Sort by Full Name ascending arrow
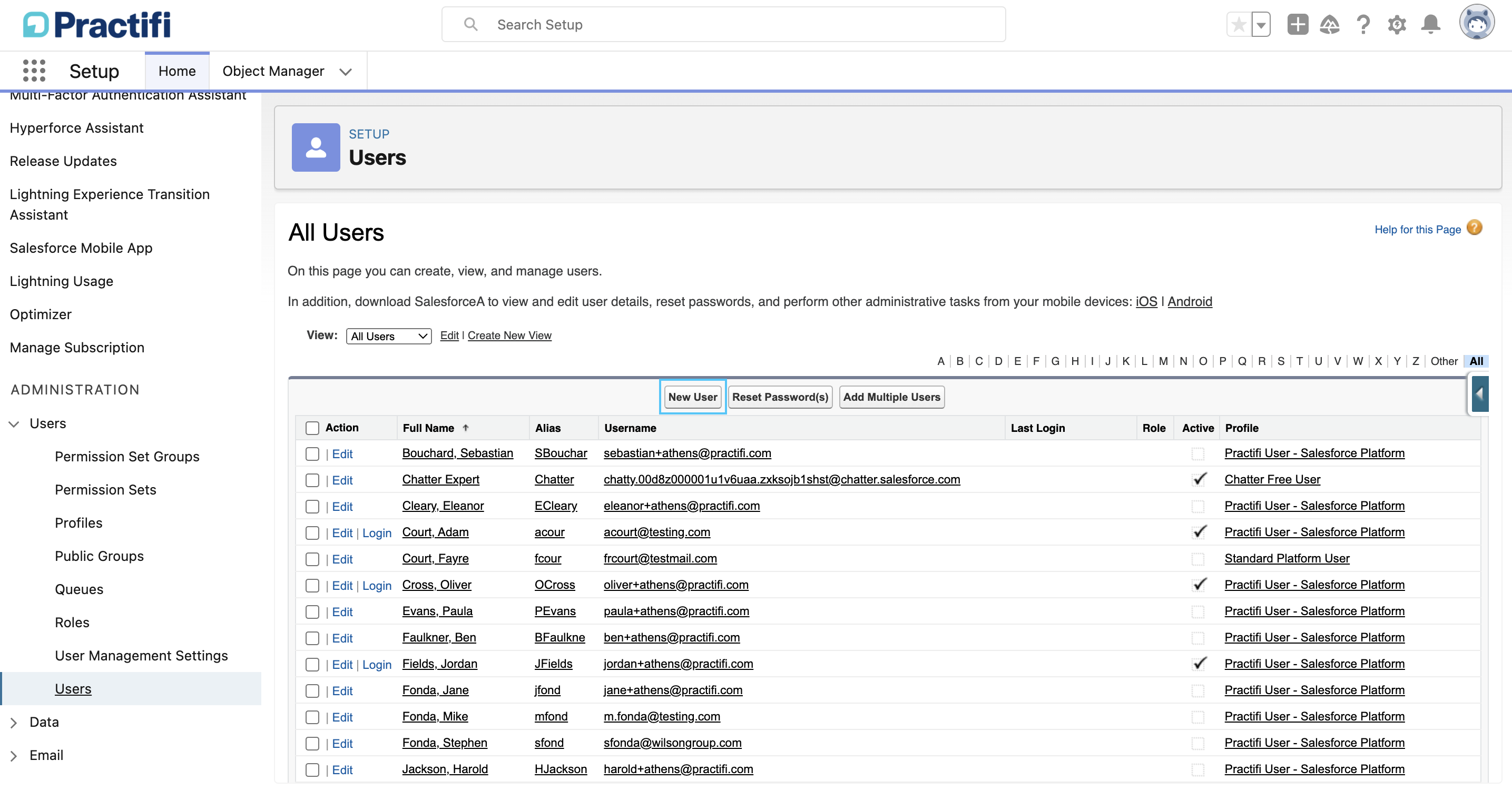This screenshot has width=1512, height=790. tap(466, 428)
